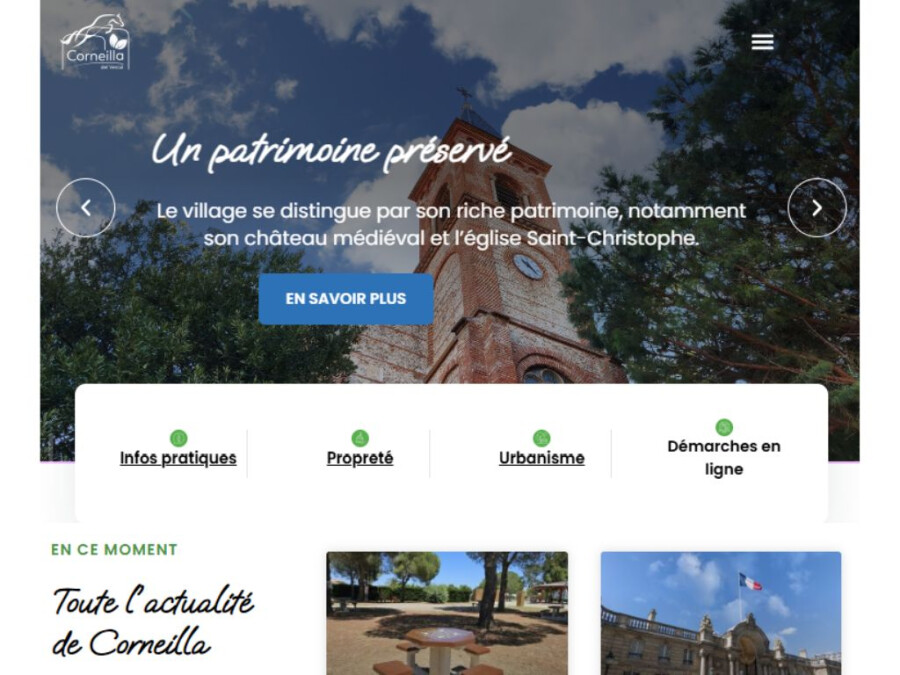The height and width of the screenshot is (675, 900).
Task: Go to the previous carousel slide
Action: tap(86, 208)
